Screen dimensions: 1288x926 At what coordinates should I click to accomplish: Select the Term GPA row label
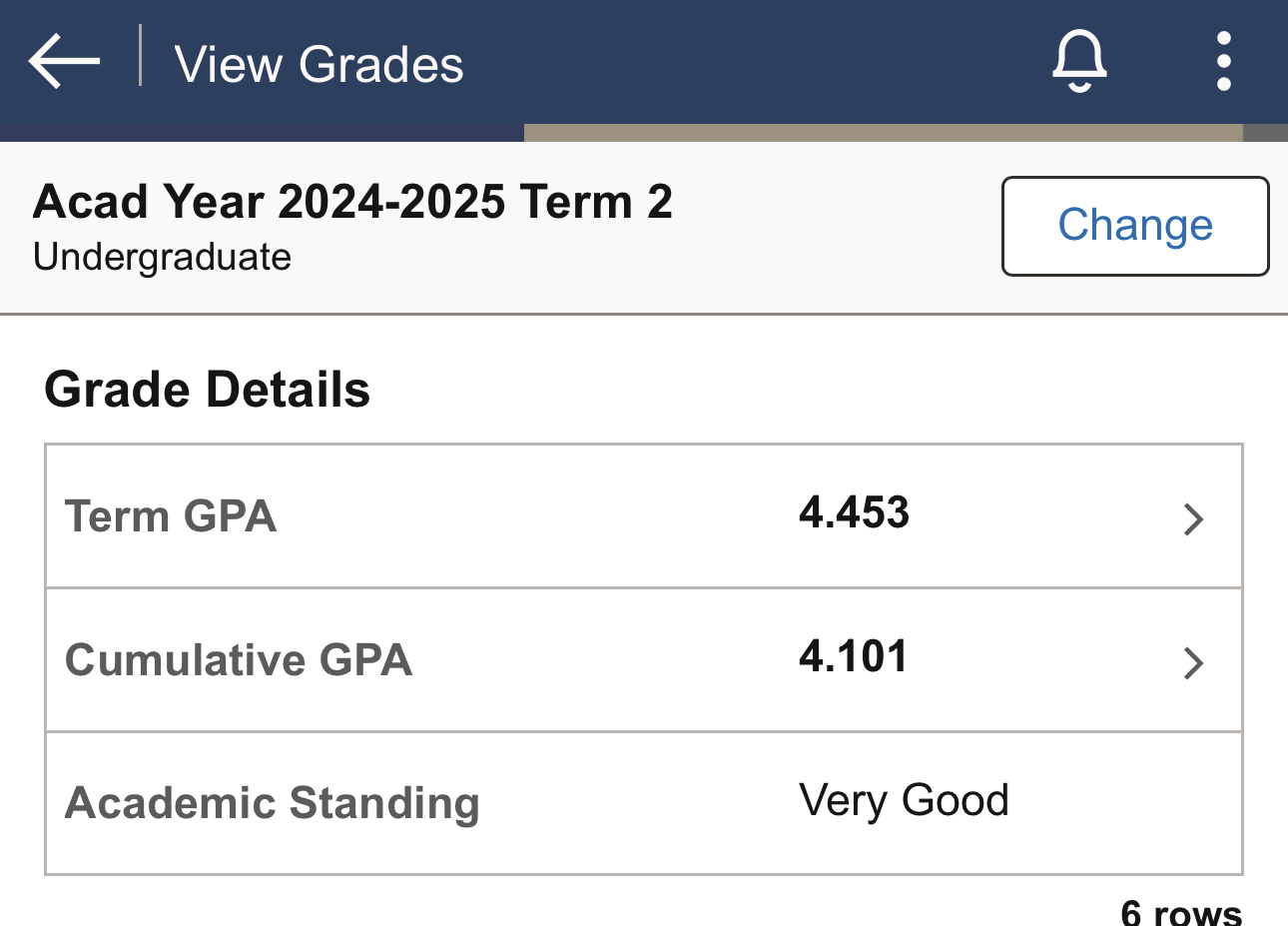(x=171, y=516)
